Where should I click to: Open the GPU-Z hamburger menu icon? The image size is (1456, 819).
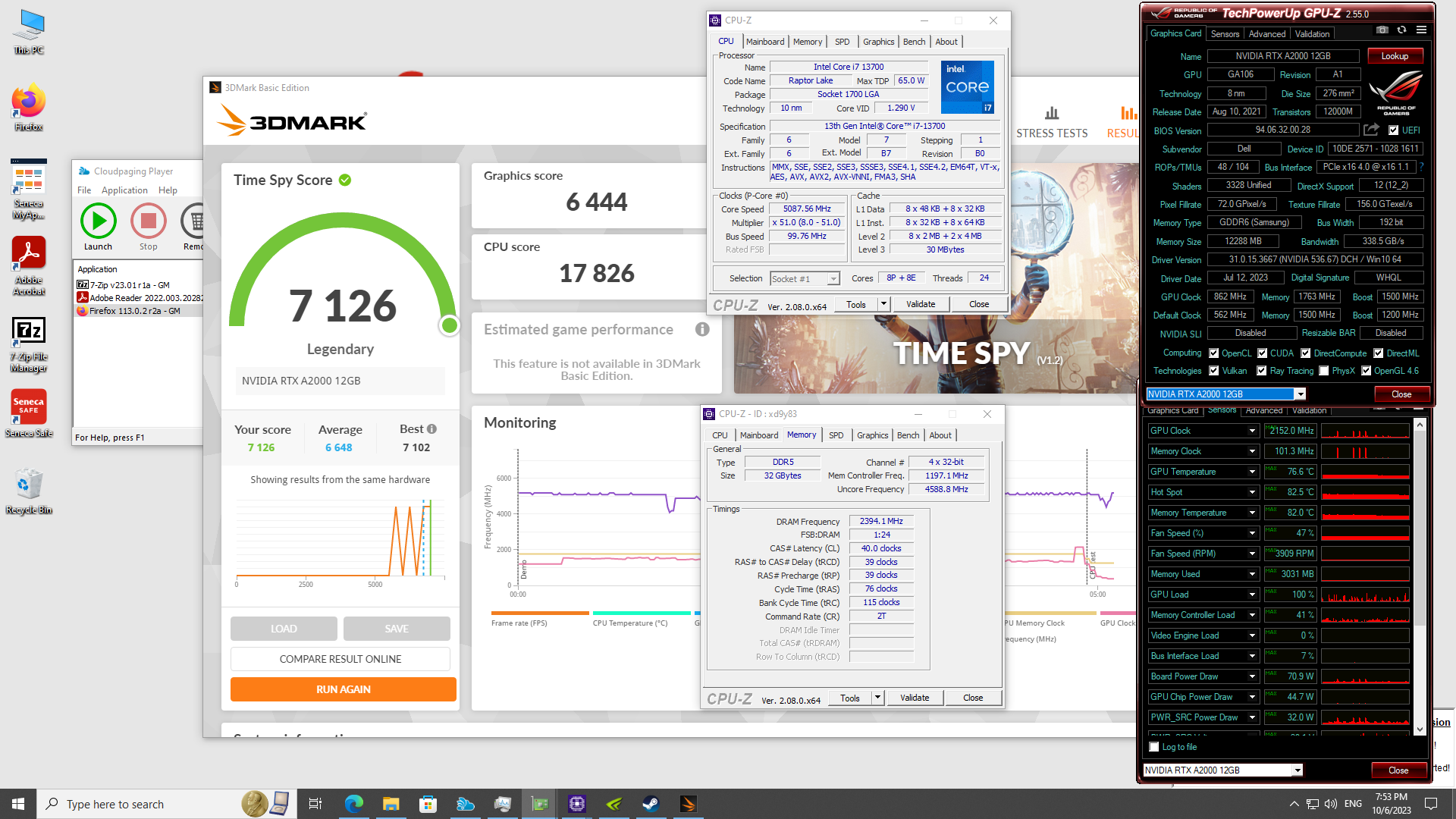(1421, 30)
